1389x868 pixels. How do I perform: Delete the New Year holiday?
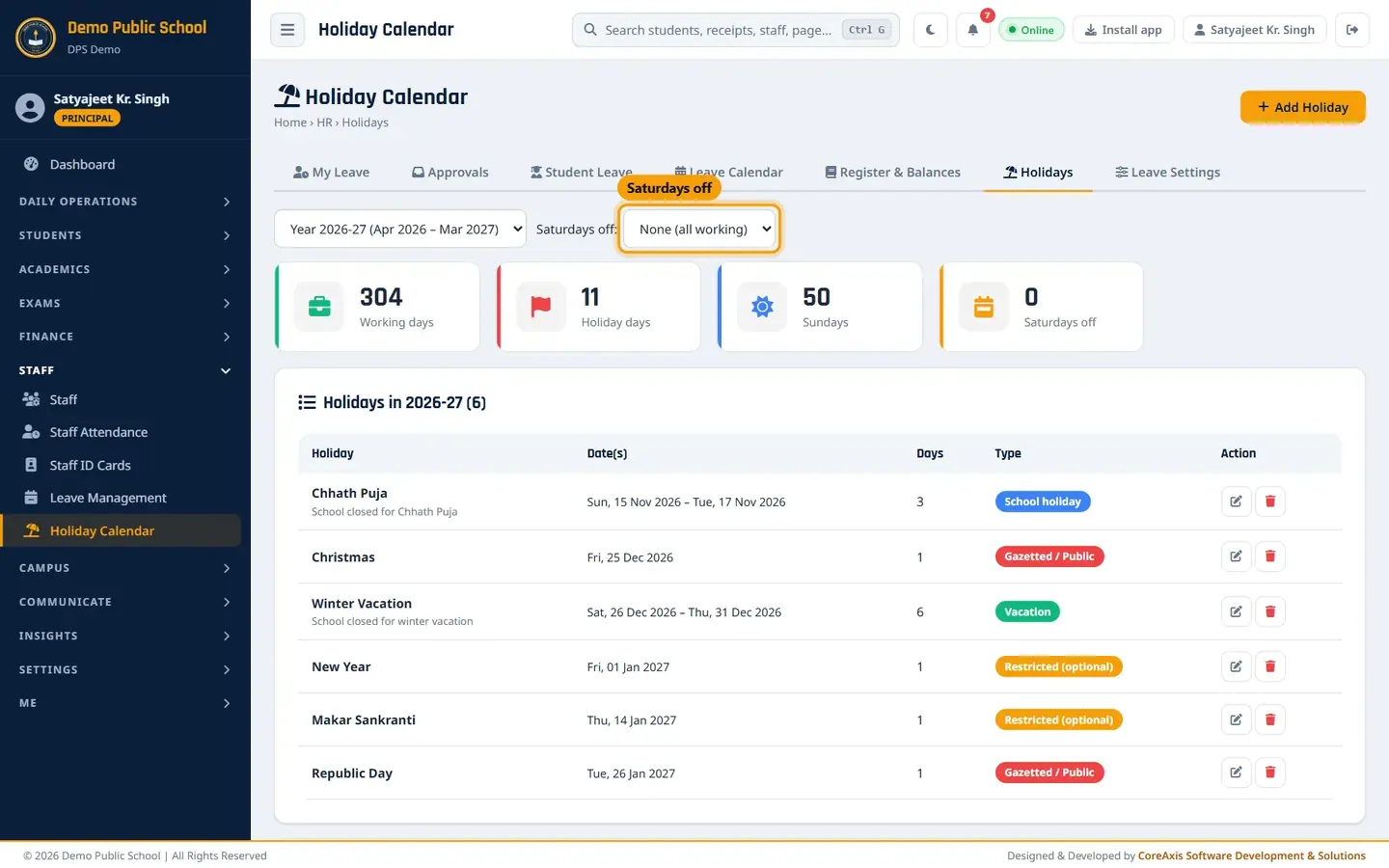[x=1270, y=666]
